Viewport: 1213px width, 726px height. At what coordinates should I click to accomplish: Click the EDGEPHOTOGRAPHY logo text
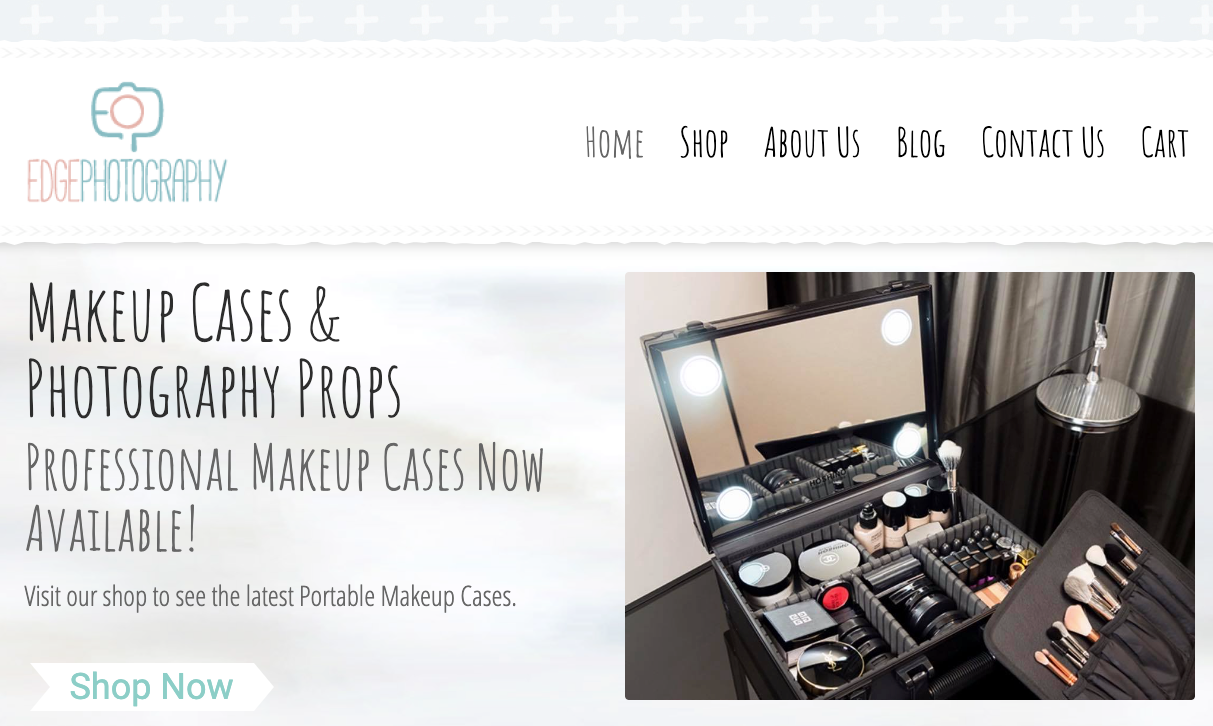click(127, 181)
